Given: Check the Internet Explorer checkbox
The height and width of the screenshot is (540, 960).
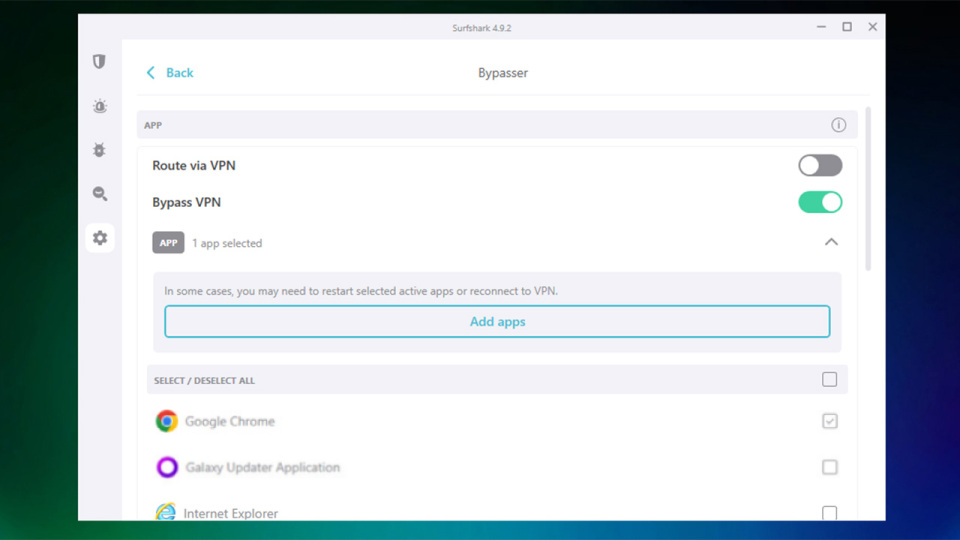Looking at the screenshot, I should [x=830, y=512].
